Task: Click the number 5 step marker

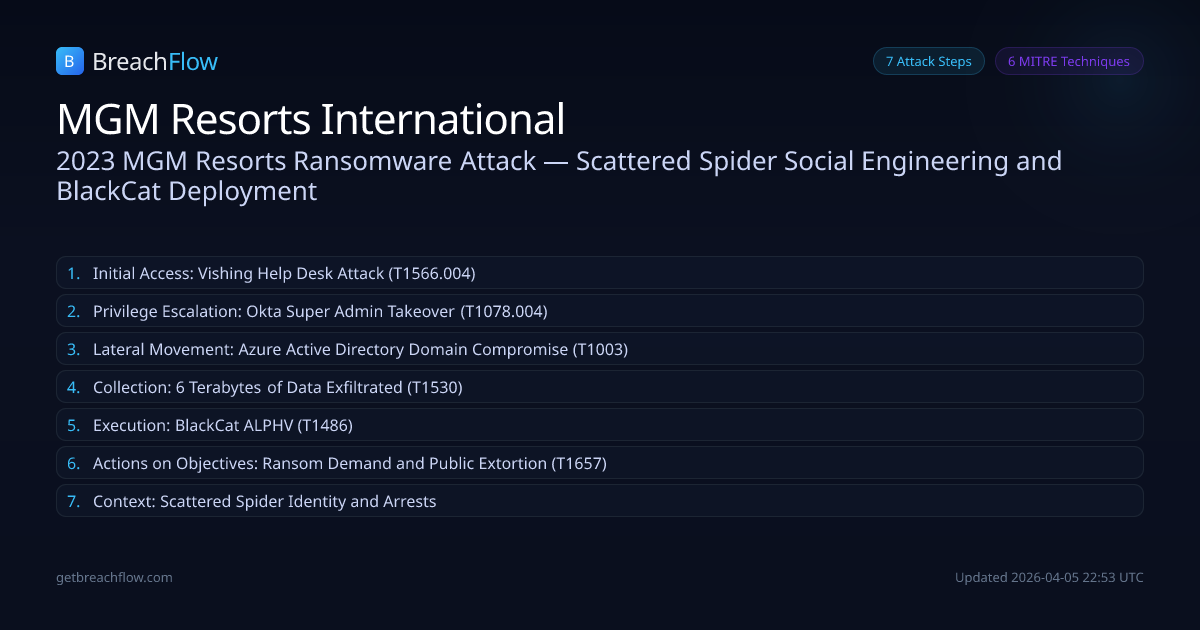Action: click(73, 425)
